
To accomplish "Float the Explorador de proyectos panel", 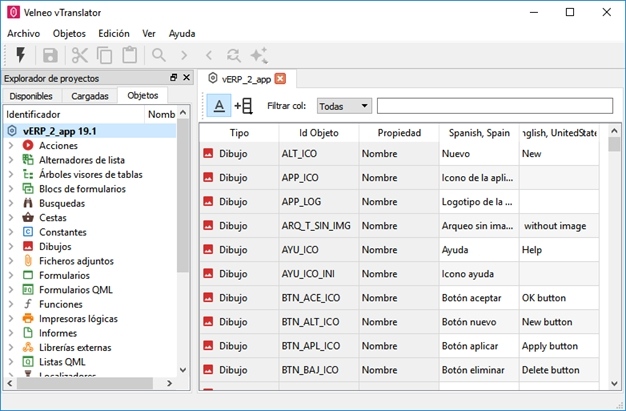I will (173, 78).
